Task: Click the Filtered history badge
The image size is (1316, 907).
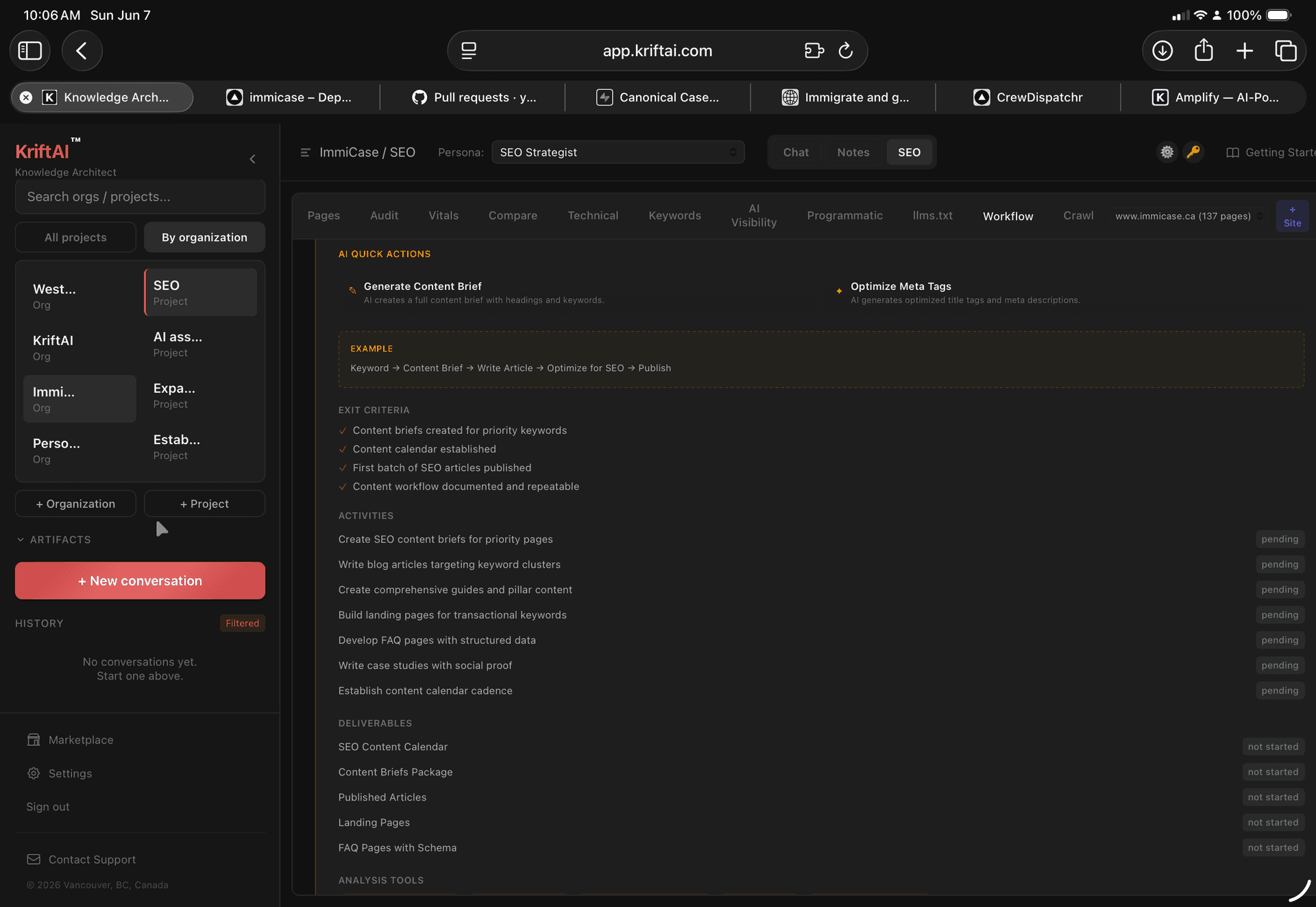Action: click(x=242, y=623)
